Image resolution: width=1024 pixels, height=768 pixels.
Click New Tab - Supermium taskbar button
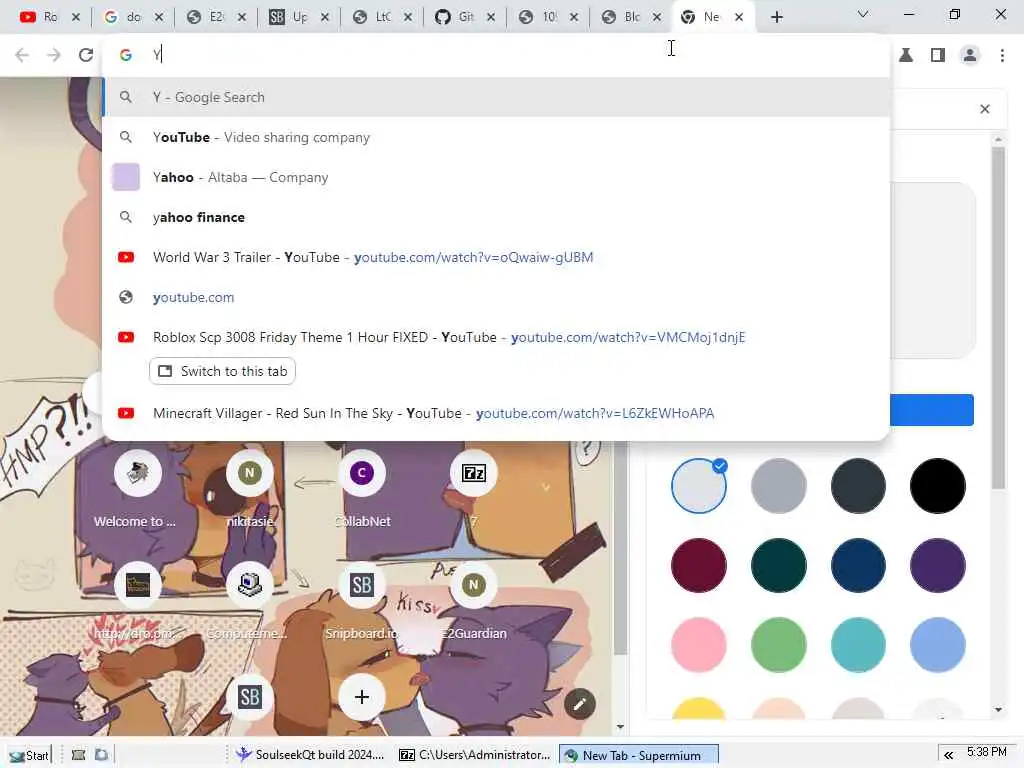[638, 755]
